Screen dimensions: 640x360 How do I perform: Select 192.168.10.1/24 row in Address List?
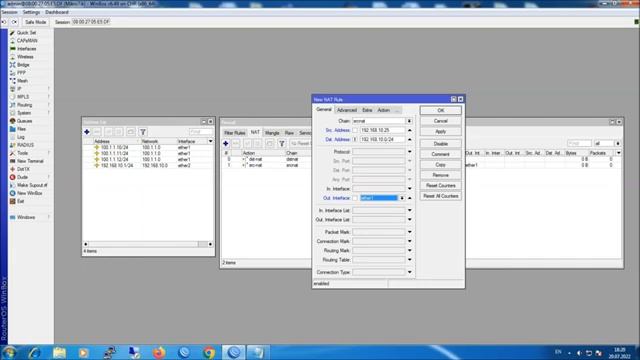point(148,166)
